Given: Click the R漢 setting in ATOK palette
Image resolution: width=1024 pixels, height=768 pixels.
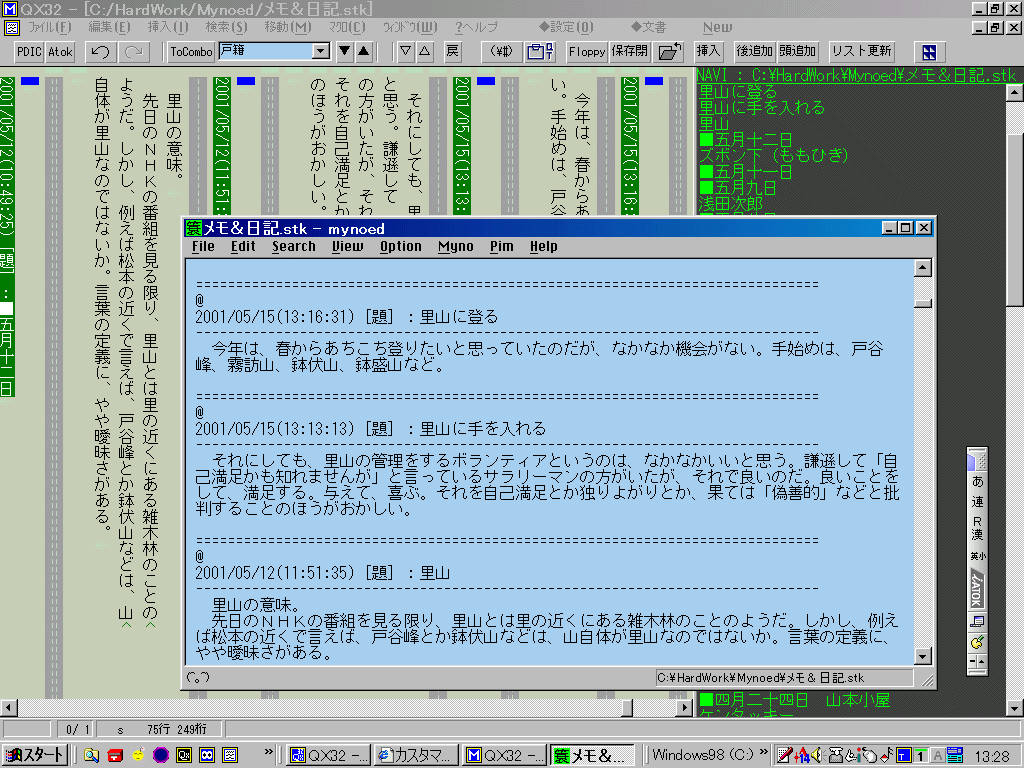Looking at the screenshot, I should (977, 528).
